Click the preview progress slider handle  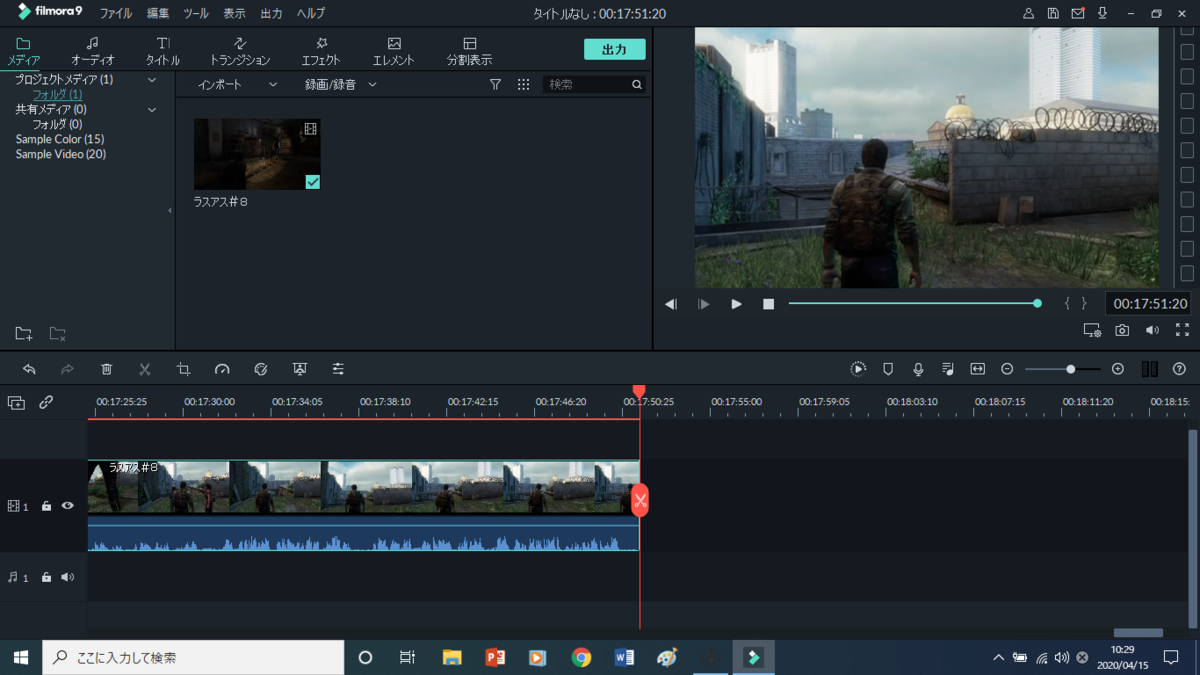1037,303
